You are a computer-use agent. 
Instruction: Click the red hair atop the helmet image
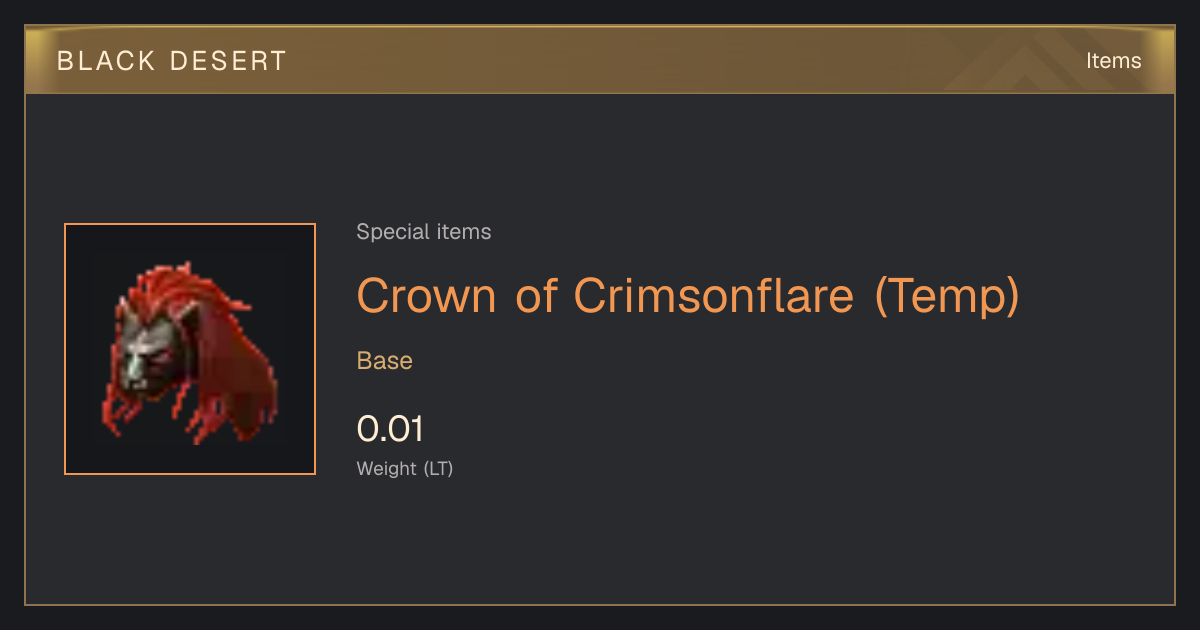(180, 290)
